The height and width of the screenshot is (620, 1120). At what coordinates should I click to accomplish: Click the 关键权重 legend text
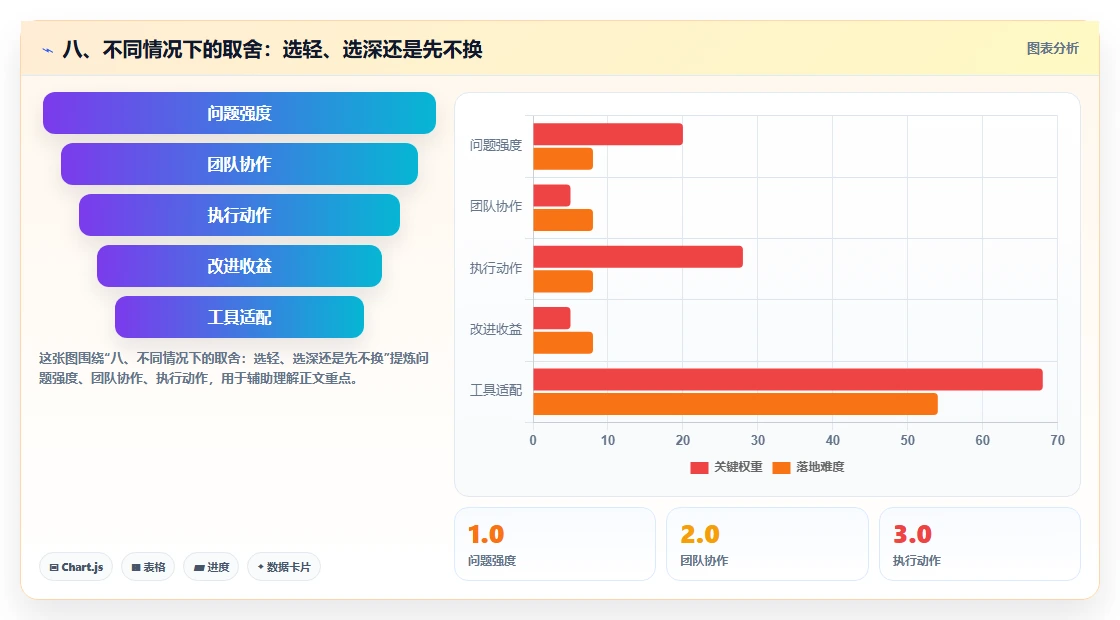(x=738, y=467)
